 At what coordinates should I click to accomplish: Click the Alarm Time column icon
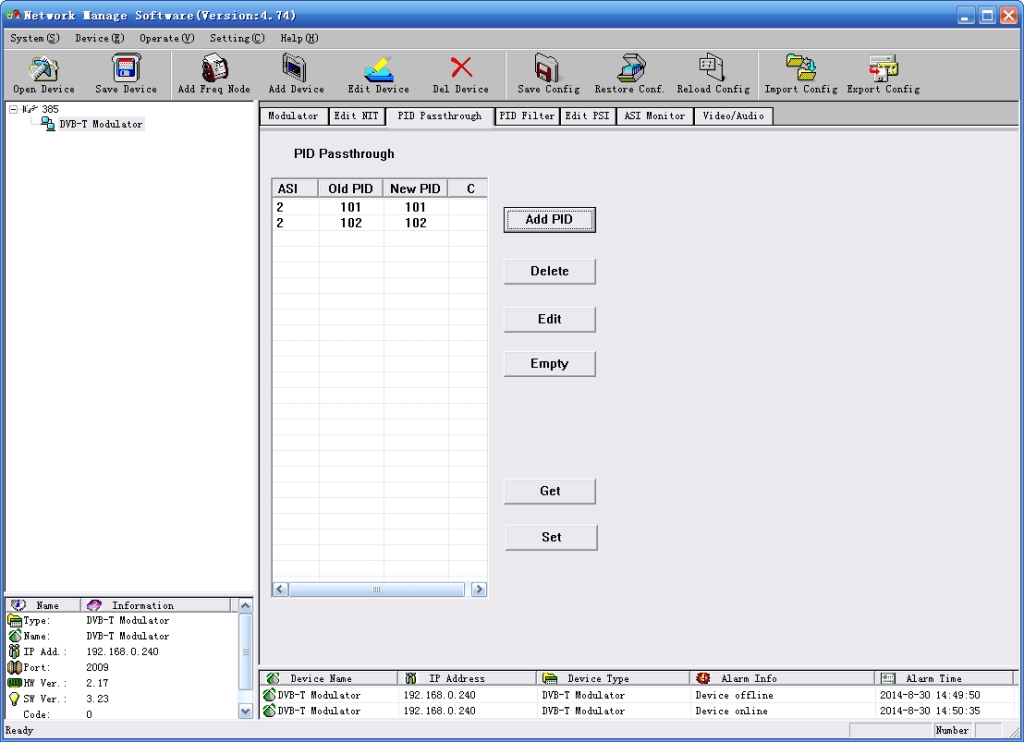click(x=888, y=679)
